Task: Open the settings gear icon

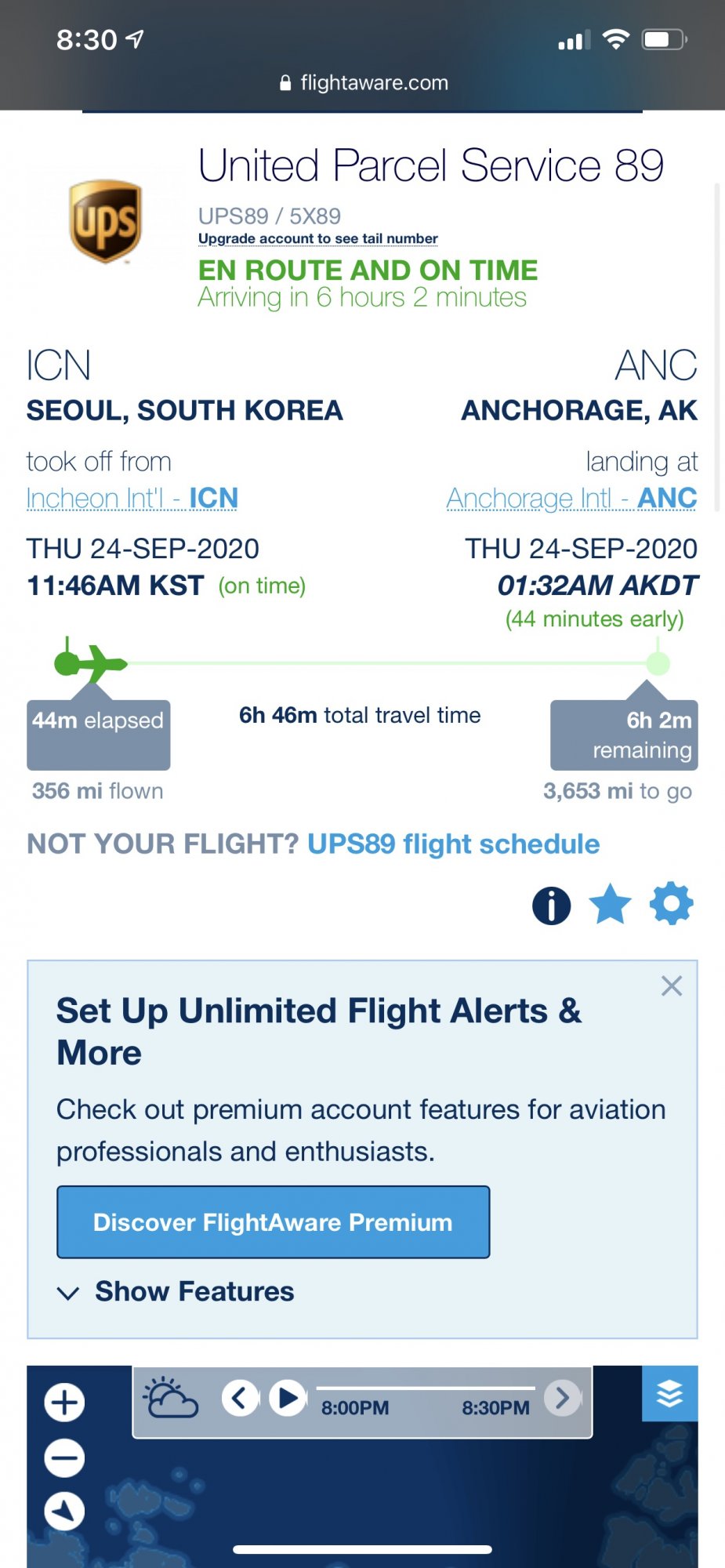Action: (672, 903)
